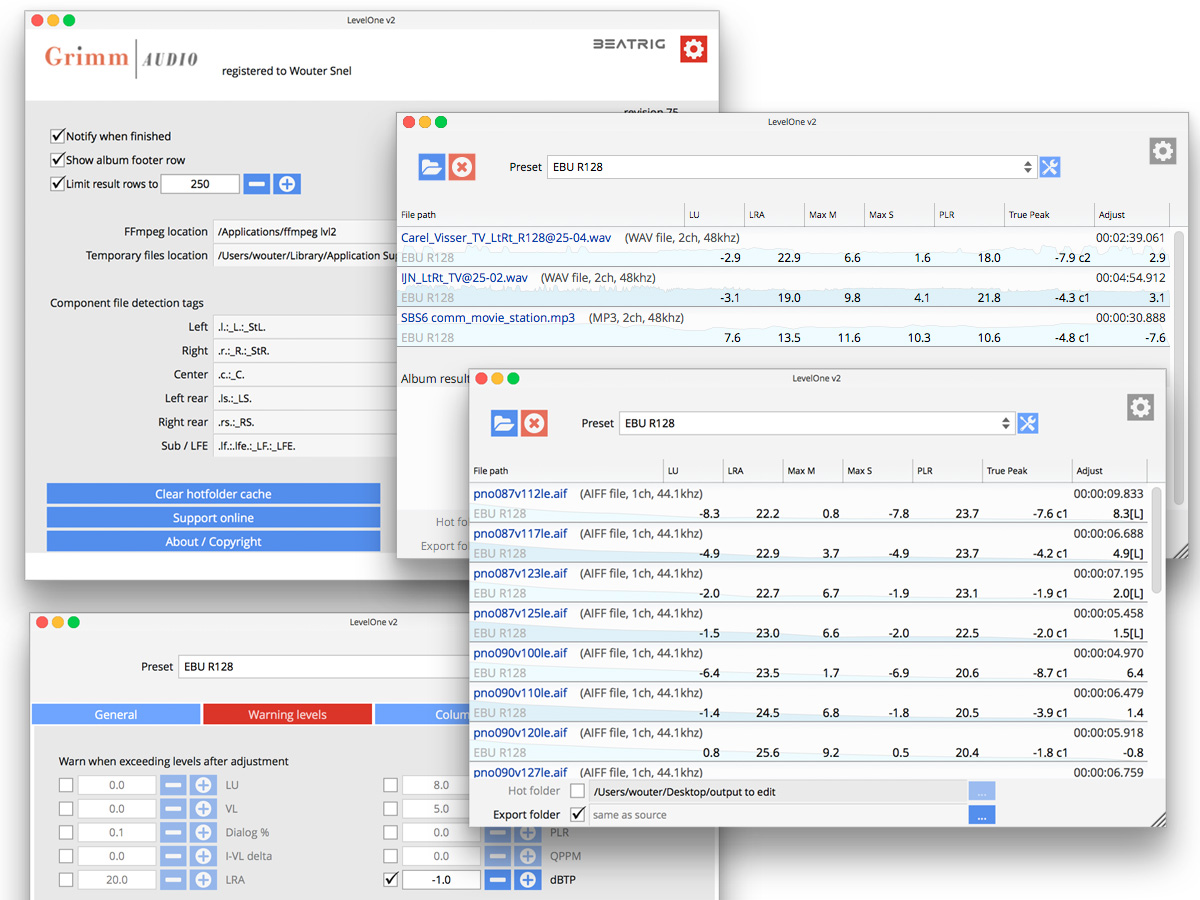Click scrollbar of the aif file list
Screen dimensions: 1200x900
pyautogui.click(x=1158, y=540)
